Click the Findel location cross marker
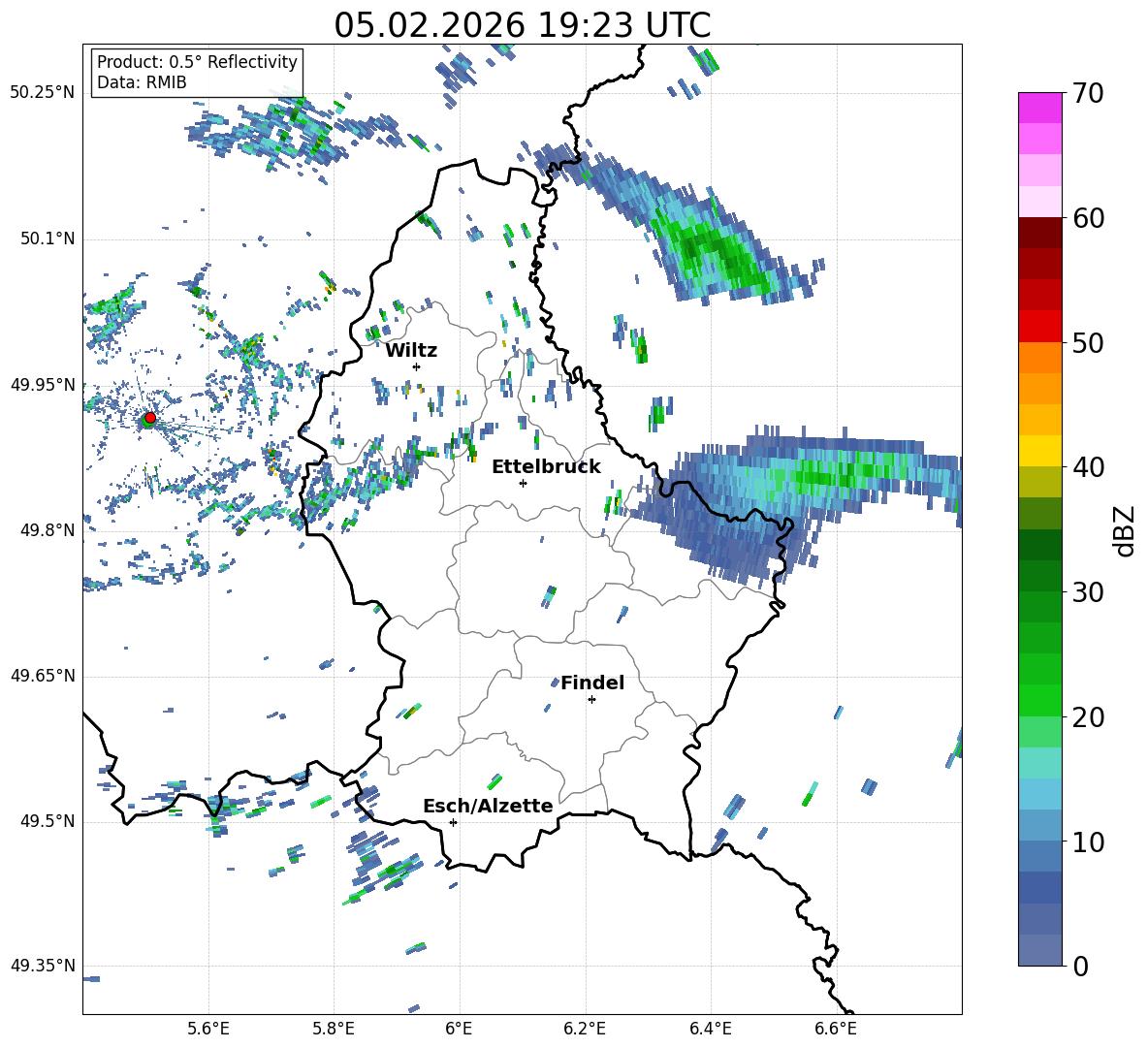This screenshot has height=1048, width=1148. tap(591, 700)
